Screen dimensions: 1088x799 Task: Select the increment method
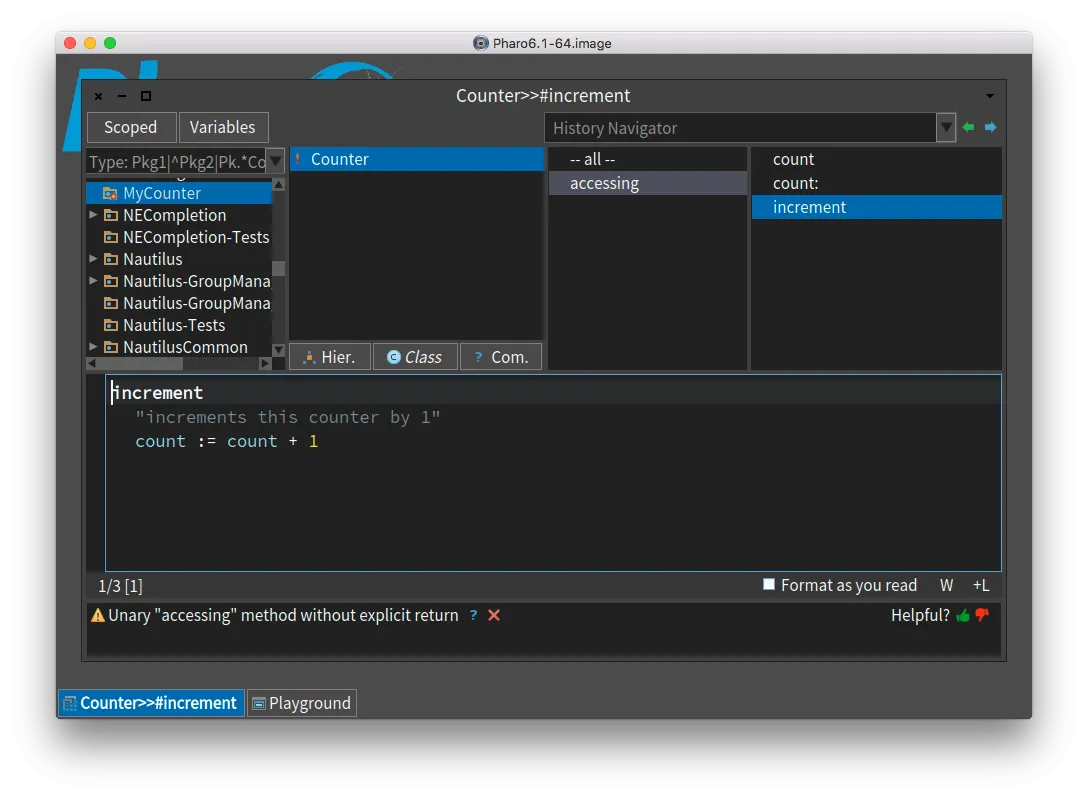click(876, 207)
